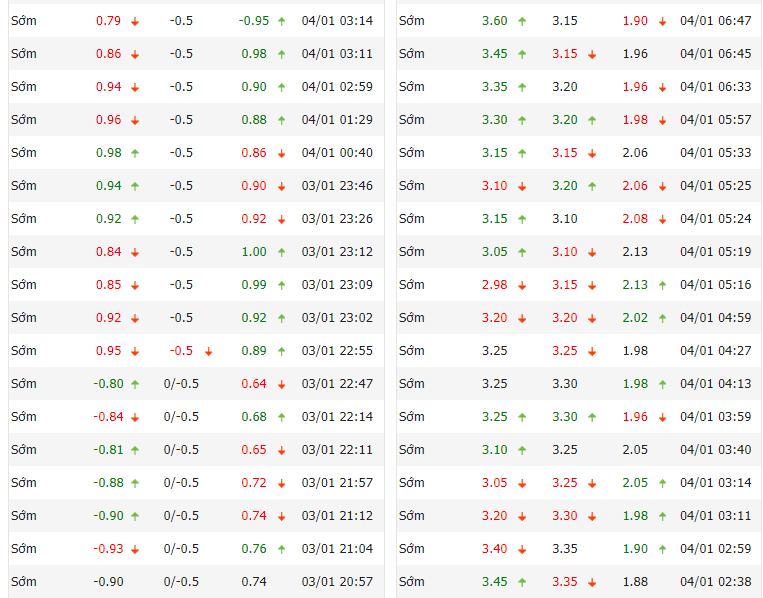
Task: Select the 04/01 03:40 timestamp
Action: pos(715,450)
